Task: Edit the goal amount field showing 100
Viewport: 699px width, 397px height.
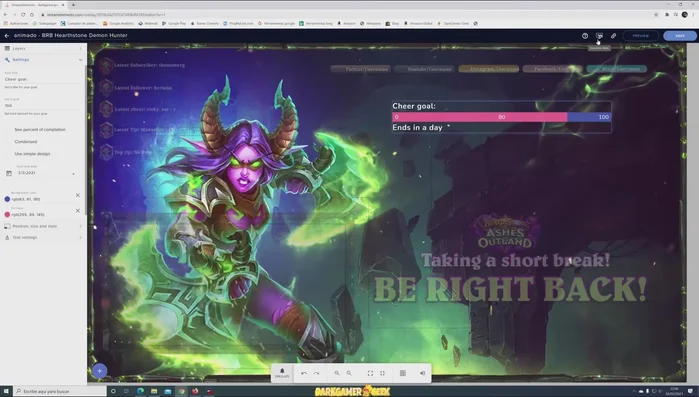Action: (x=43, y=106)
